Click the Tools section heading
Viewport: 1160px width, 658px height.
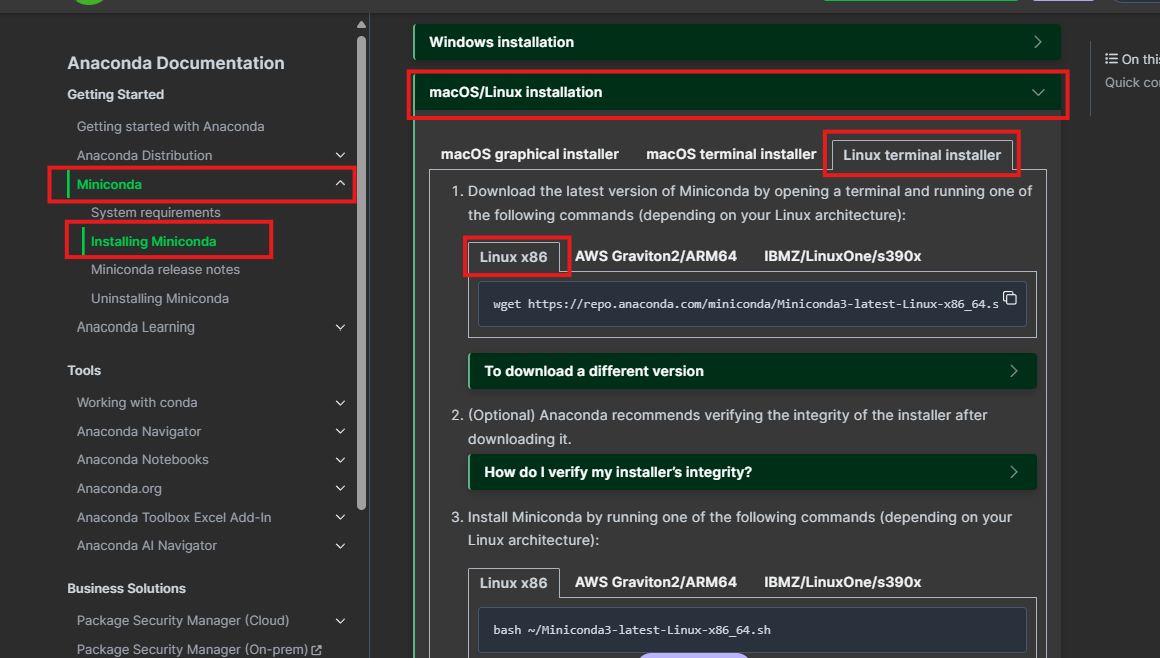84,370
